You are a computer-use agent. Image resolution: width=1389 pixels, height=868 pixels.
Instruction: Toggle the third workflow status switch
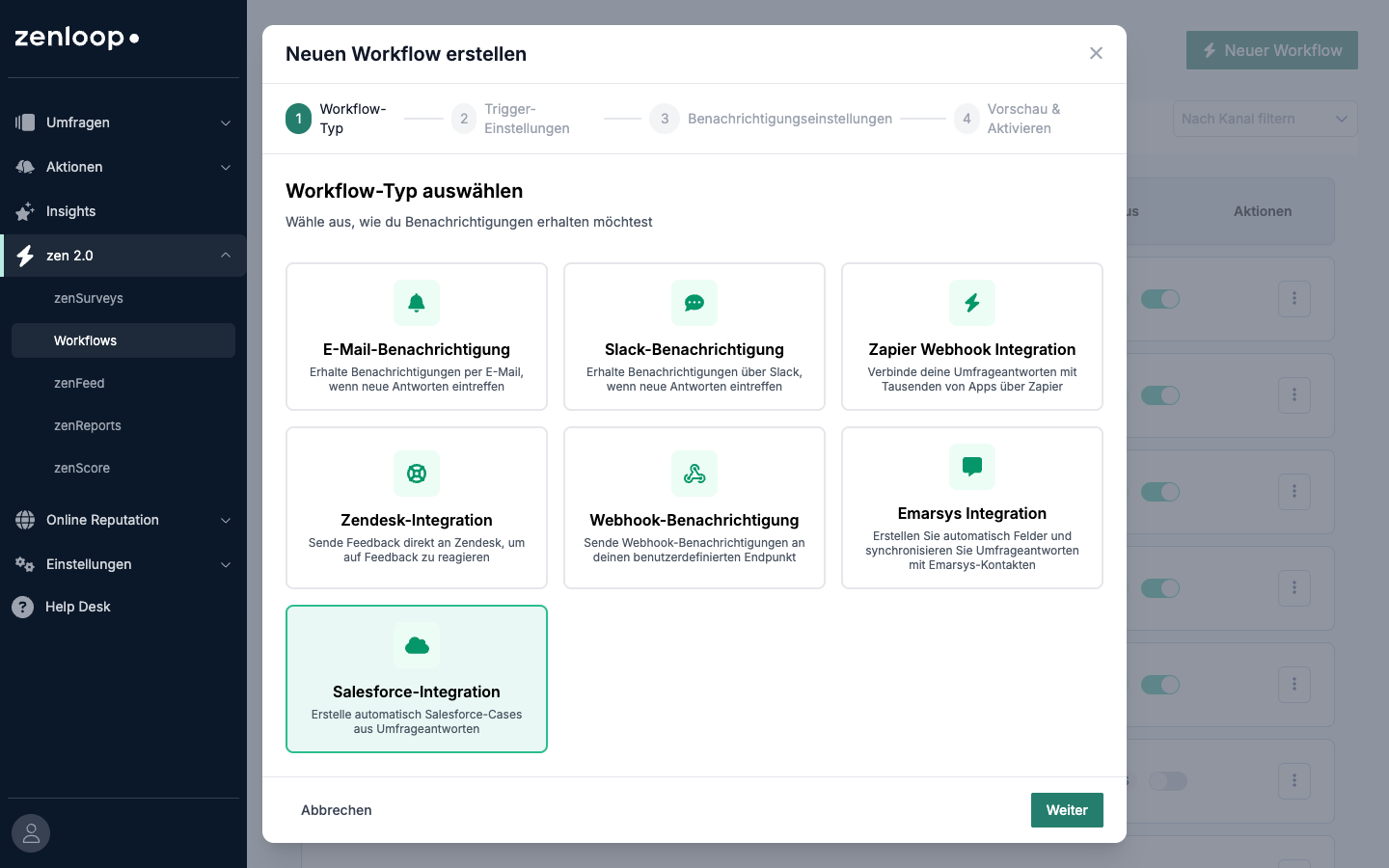[1159, 492]
